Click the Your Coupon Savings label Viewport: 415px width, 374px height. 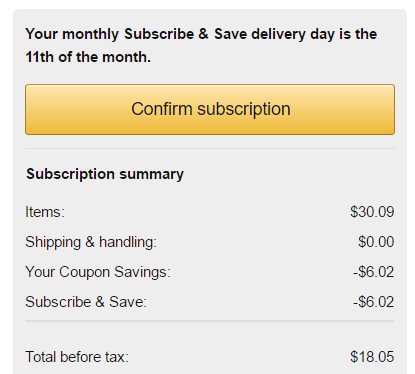pos(98,272)
